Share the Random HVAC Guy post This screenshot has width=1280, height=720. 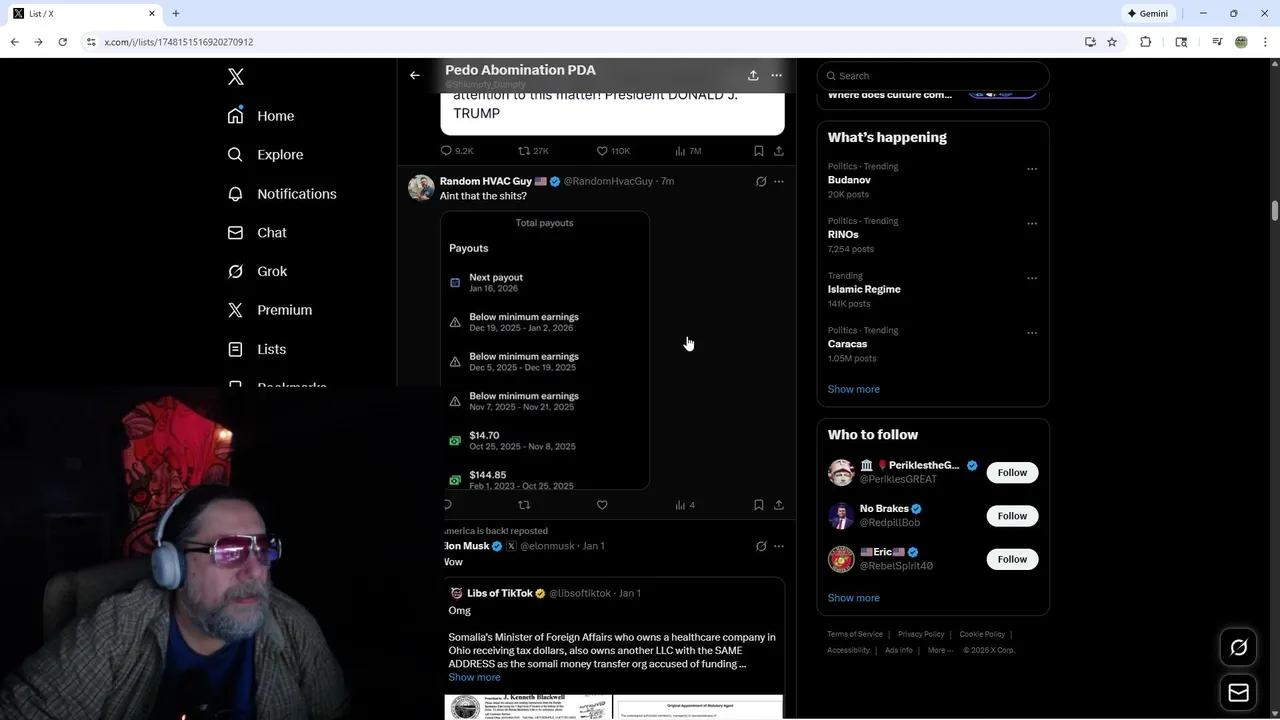(779, 505)
